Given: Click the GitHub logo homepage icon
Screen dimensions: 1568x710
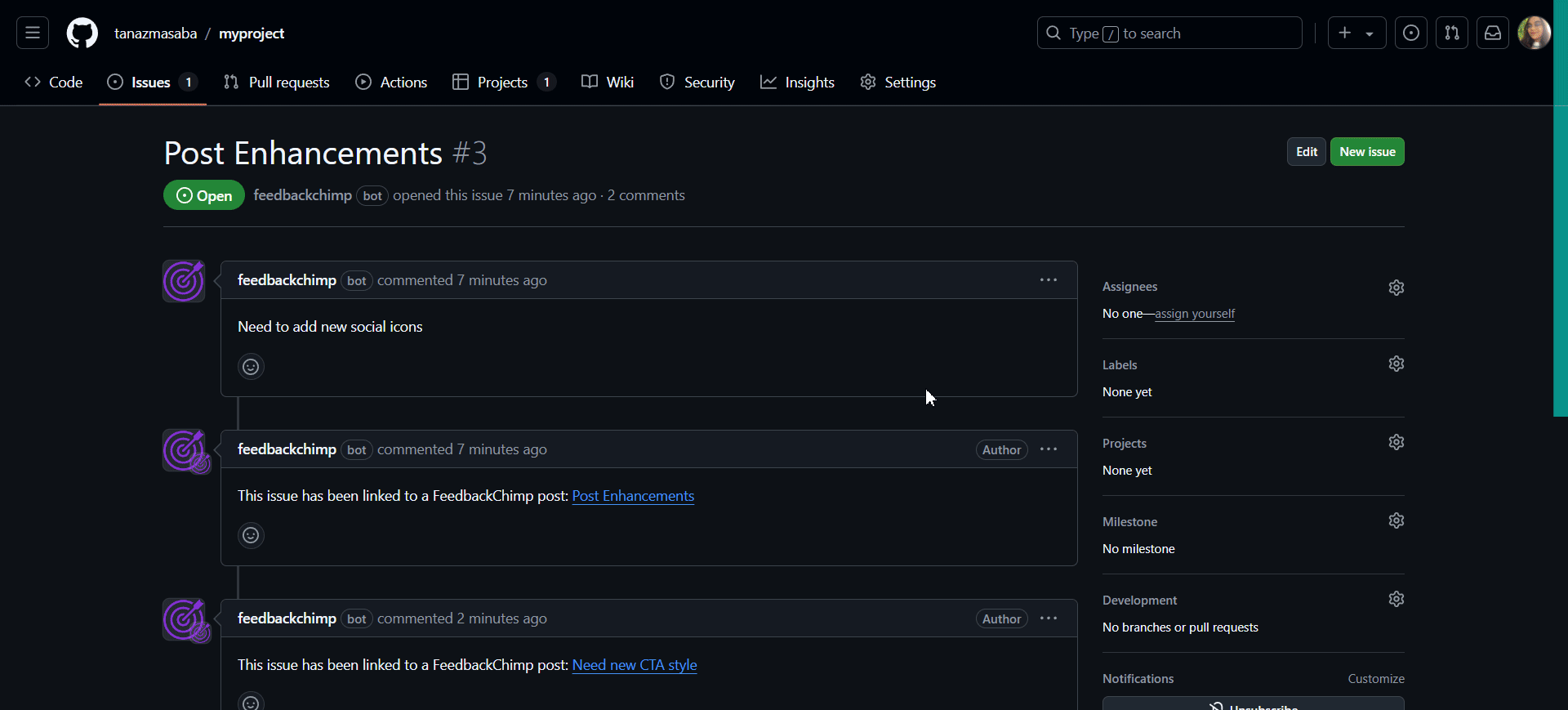Looking at the screenshot, I should 82,33.
